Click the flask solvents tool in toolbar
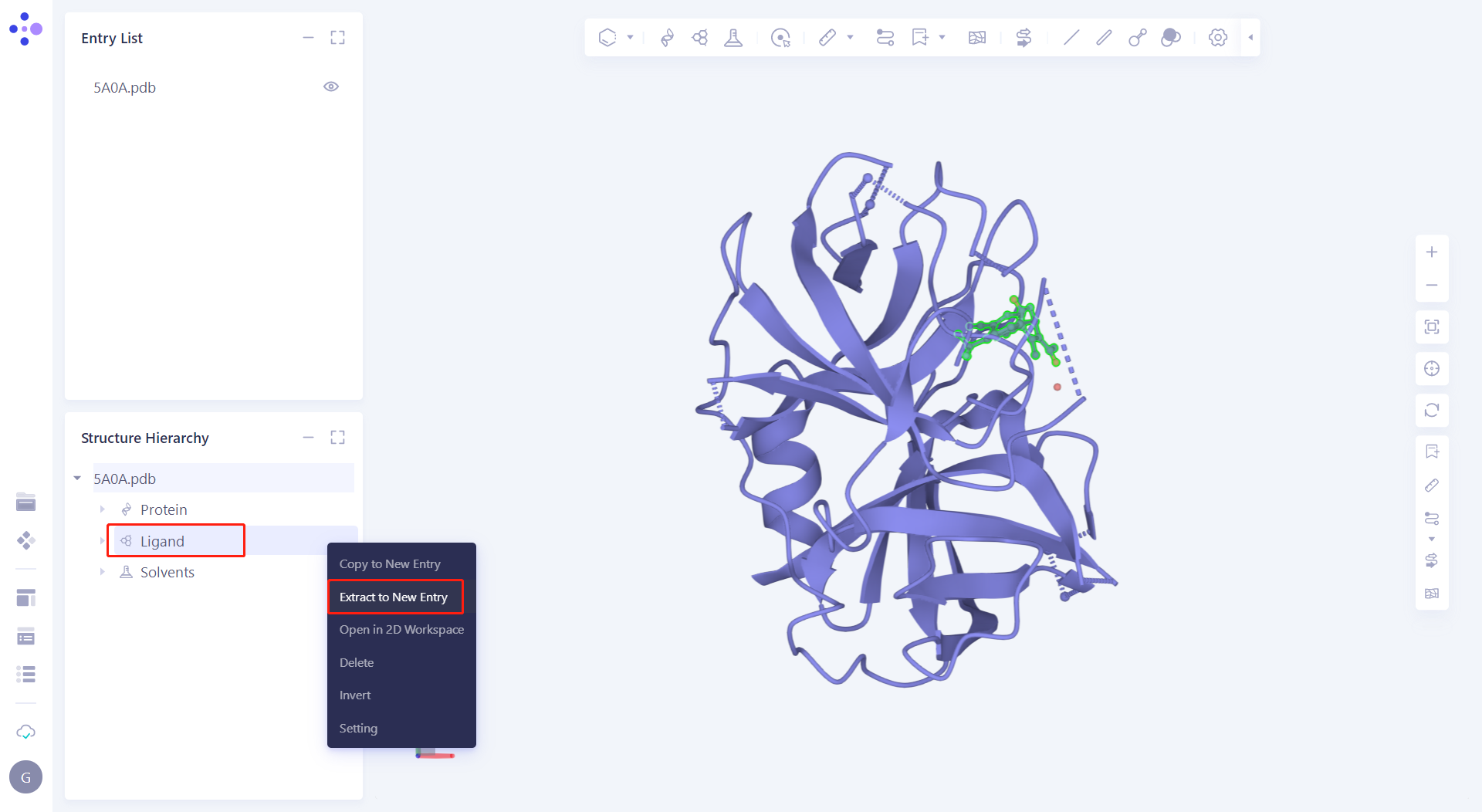 pos(733,37)
